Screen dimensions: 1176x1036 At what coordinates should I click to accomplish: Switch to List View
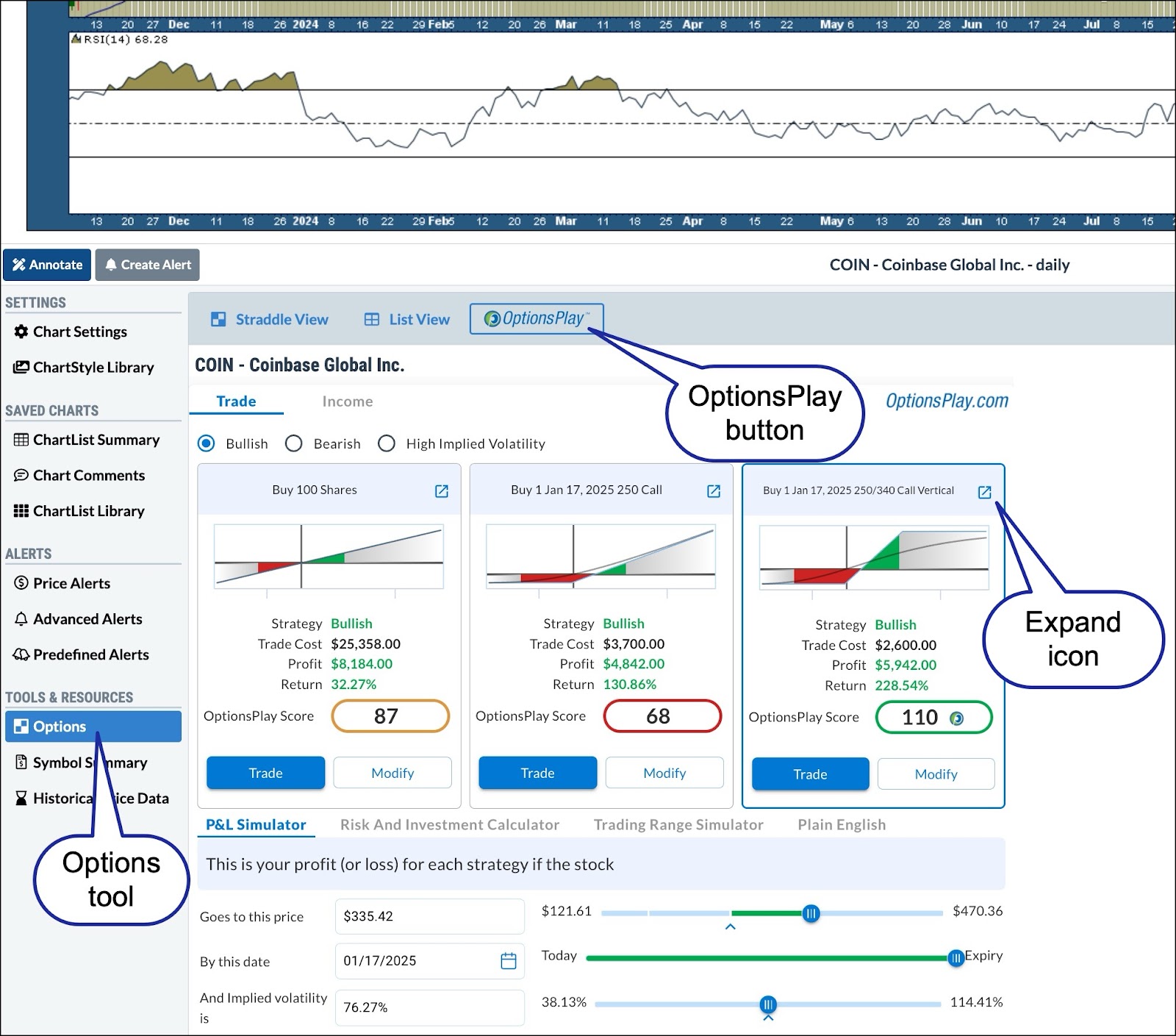407,319
